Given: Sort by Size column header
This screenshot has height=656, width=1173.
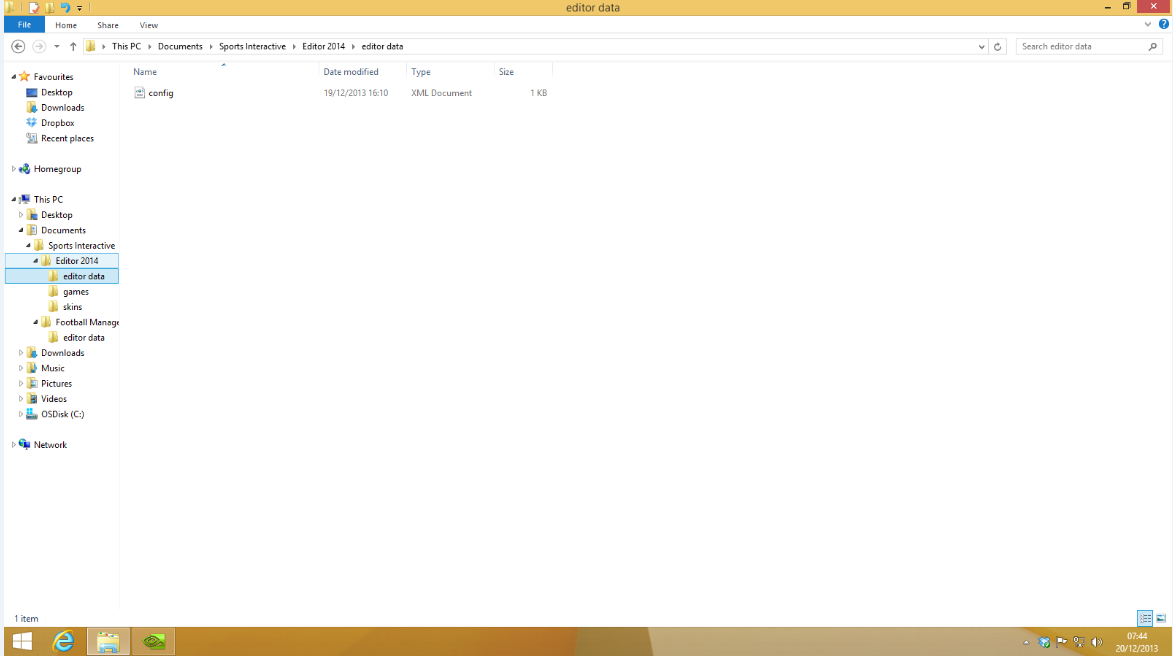Looking at the screenshot, I should click(x=506, y=72).
